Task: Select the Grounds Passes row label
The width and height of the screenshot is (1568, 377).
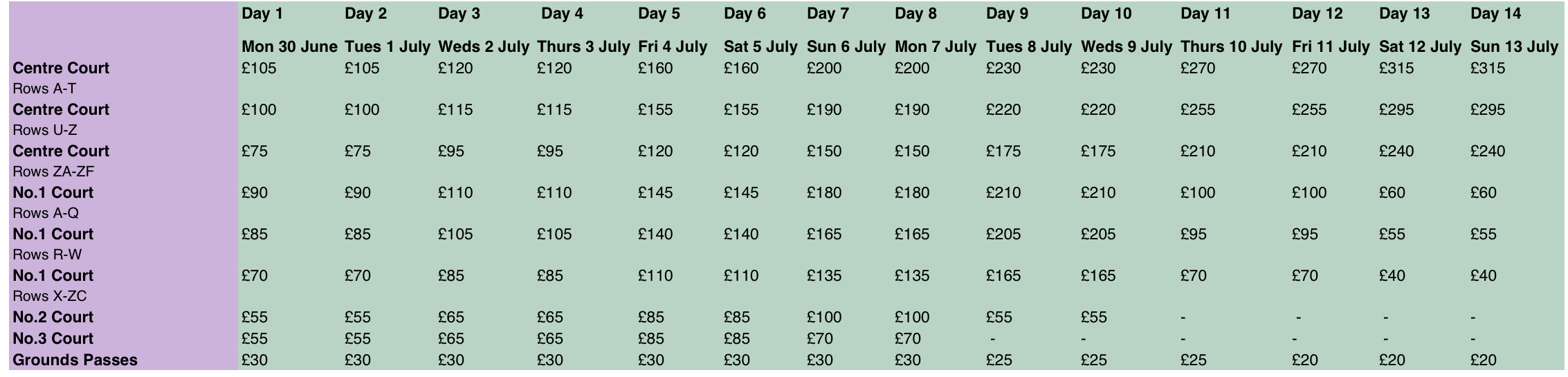Action: point(75,360)
